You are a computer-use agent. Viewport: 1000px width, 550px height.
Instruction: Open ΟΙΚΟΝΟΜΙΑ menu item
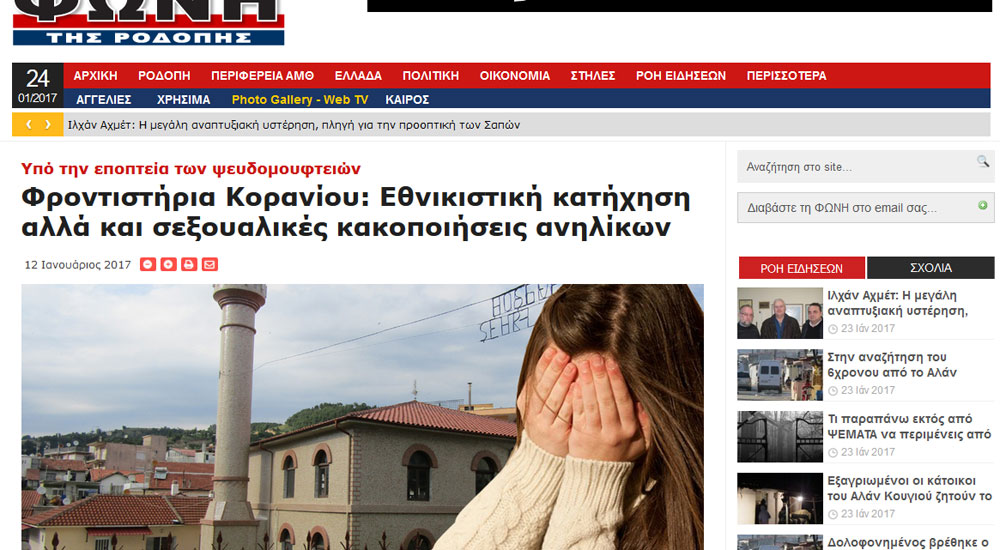click(x=515, y=75)
